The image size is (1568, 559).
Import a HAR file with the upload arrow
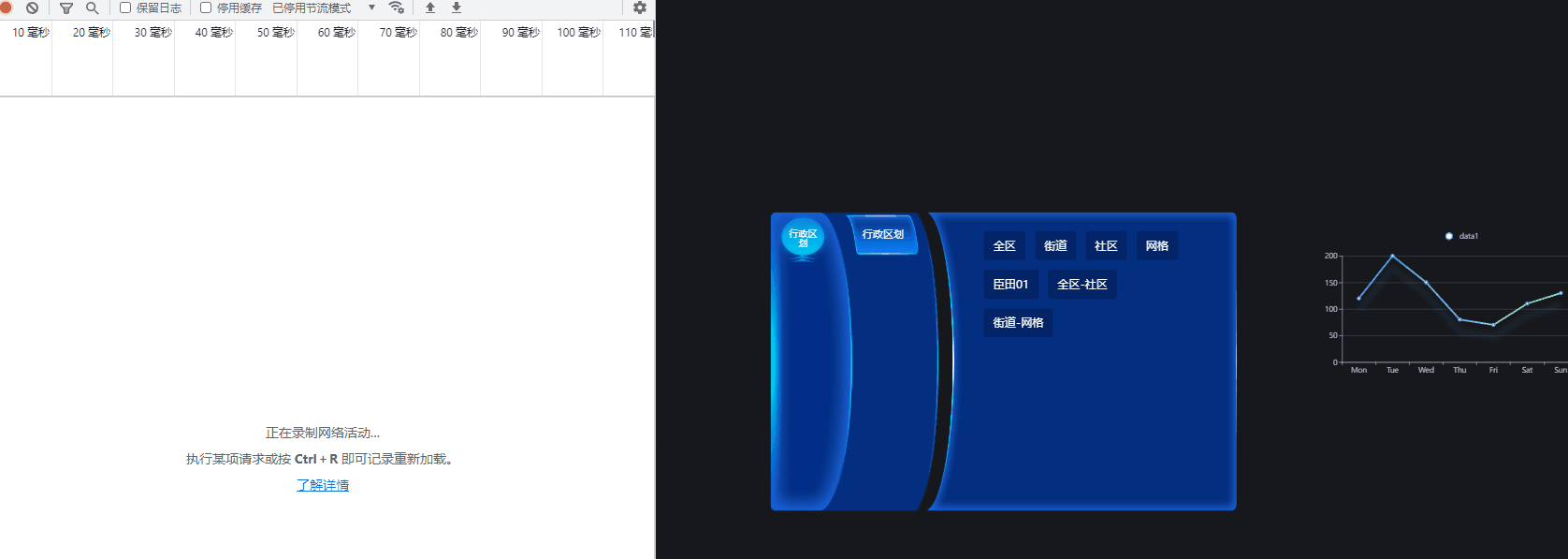(x=430, y=7)
